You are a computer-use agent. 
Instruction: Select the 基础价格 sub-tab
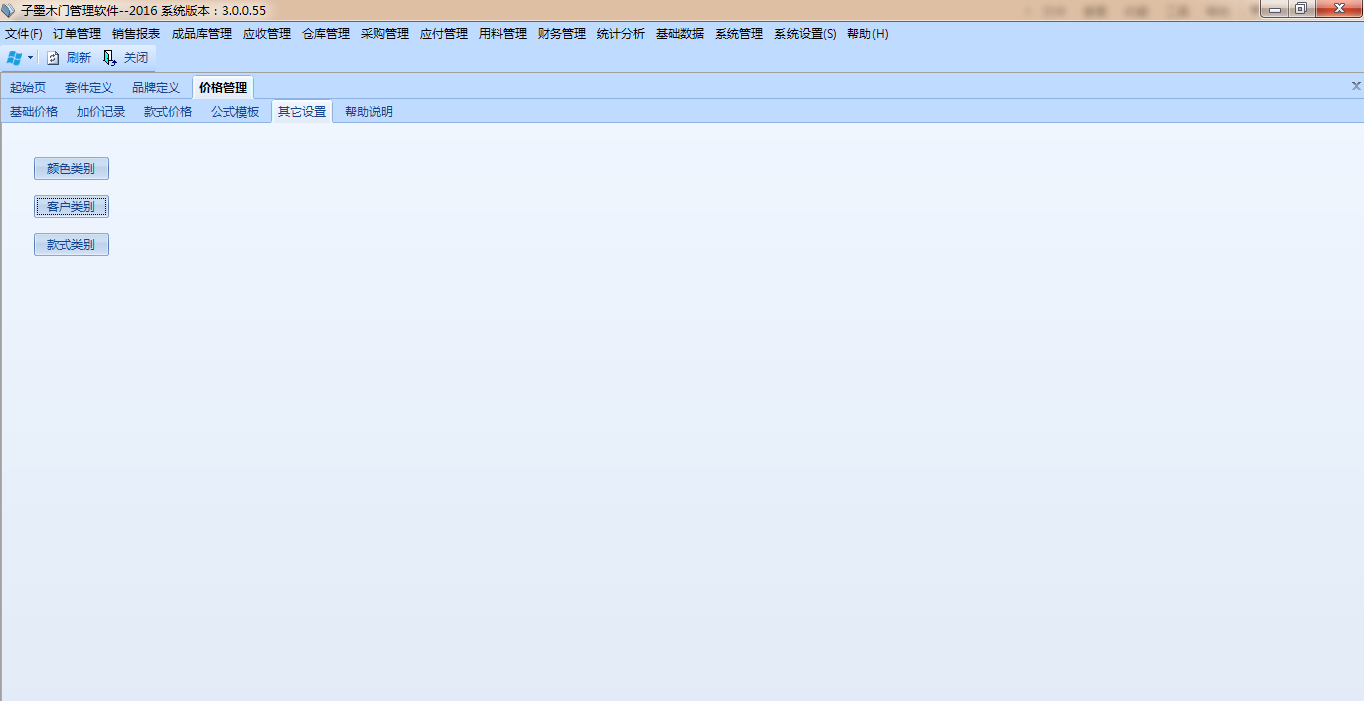(34, 112)
